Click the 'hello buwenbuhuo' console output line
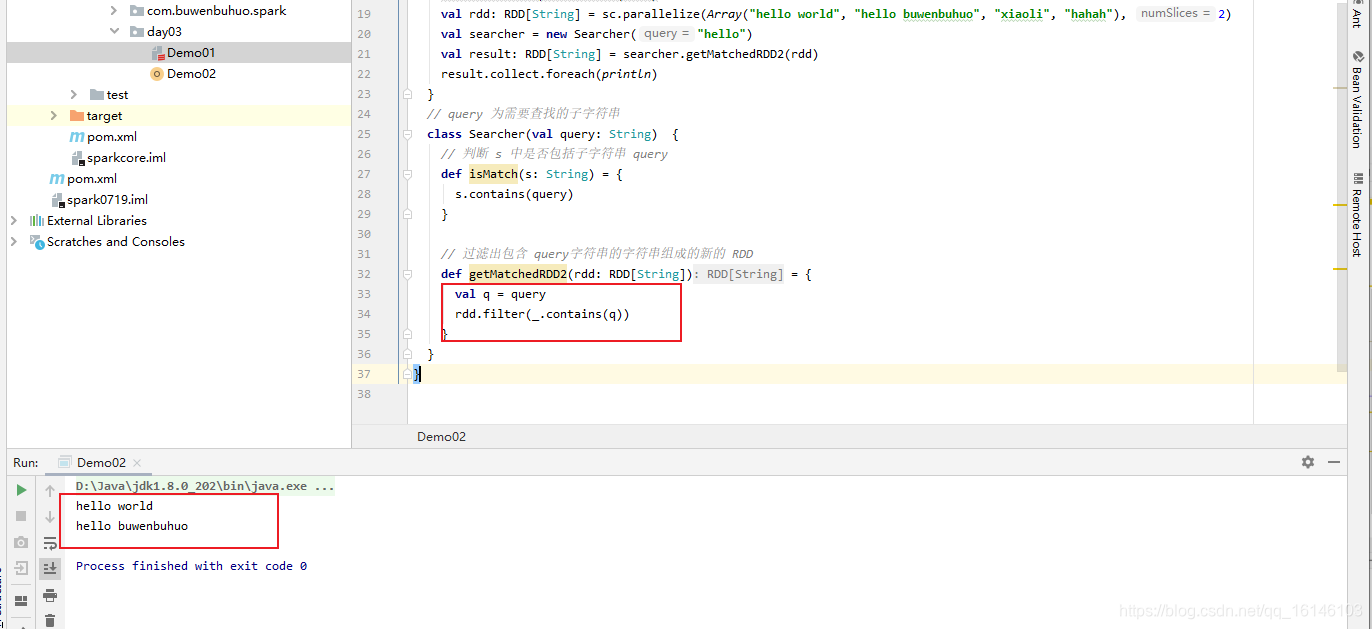This screenshot has height=629, width=1372. click(132, 526)
